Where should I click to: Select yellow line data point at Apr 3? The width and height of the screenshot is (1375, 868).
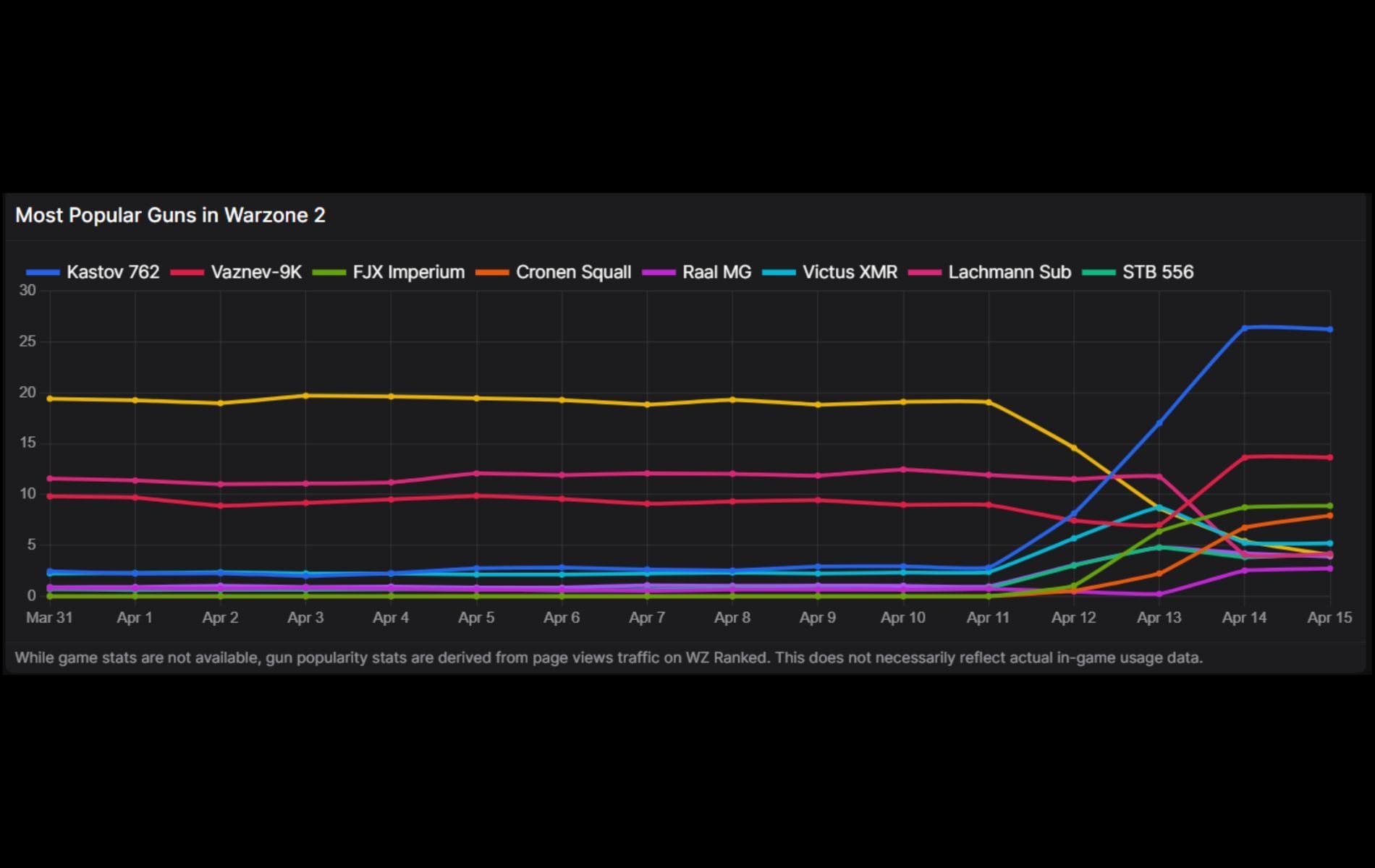[306, 396]
